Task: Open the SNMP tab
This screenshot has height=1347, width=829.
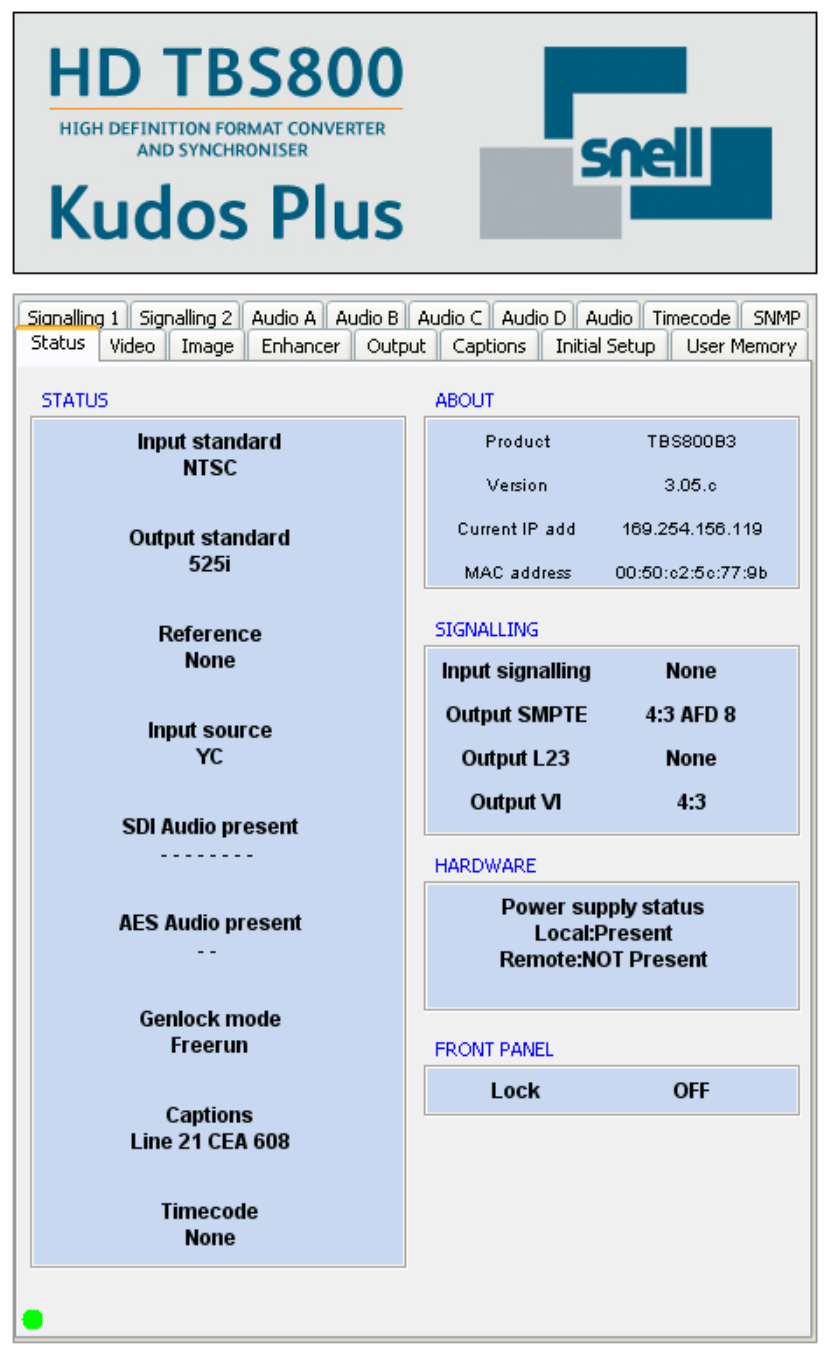Action: click(x=776, y=317)
